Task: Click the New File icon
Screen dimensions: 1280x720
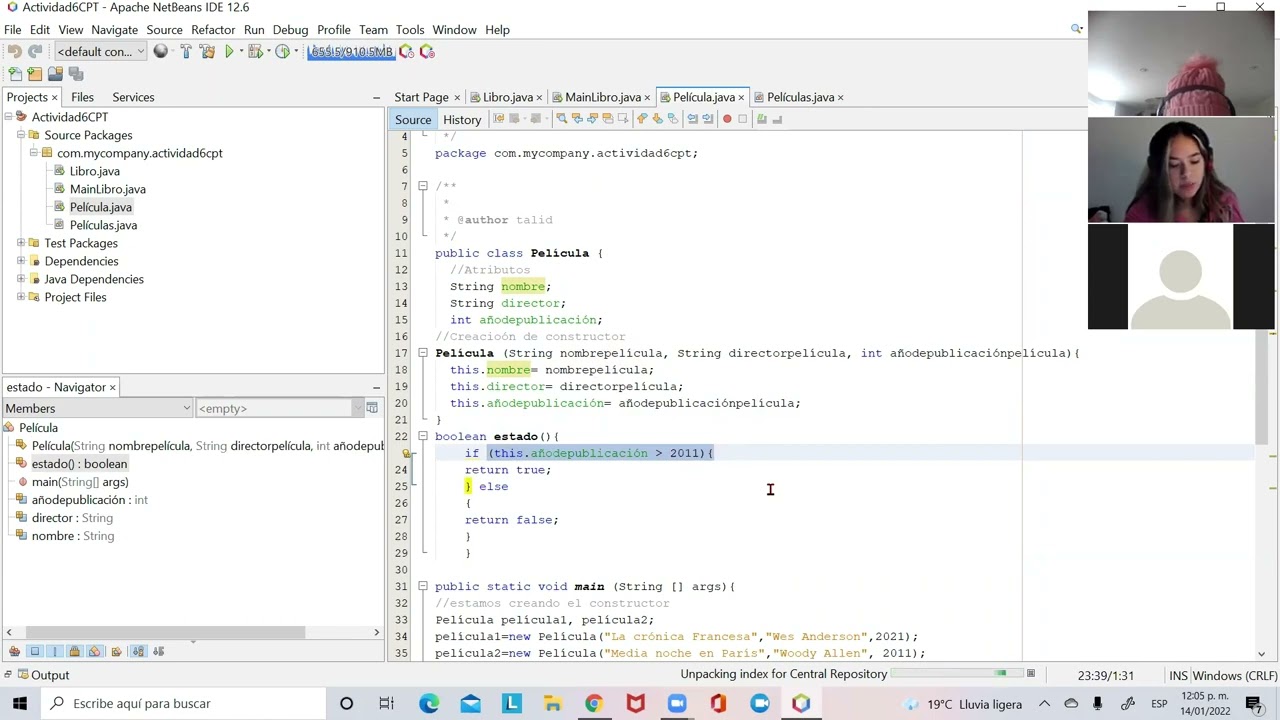Action: click(x=15, y=74)
